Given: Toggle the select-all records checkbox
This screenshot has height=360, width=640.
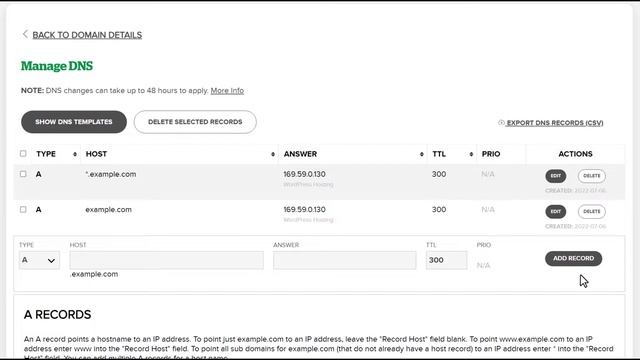Looking at the screenshot, I should pos(23,153).
